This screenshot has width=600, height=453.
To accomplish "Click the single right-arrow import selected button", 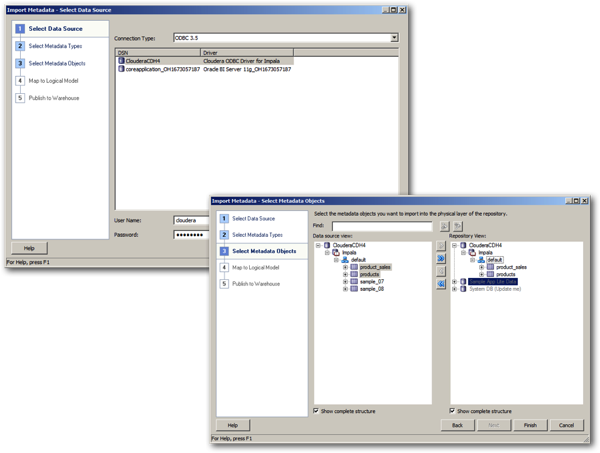I will [441, 246].
